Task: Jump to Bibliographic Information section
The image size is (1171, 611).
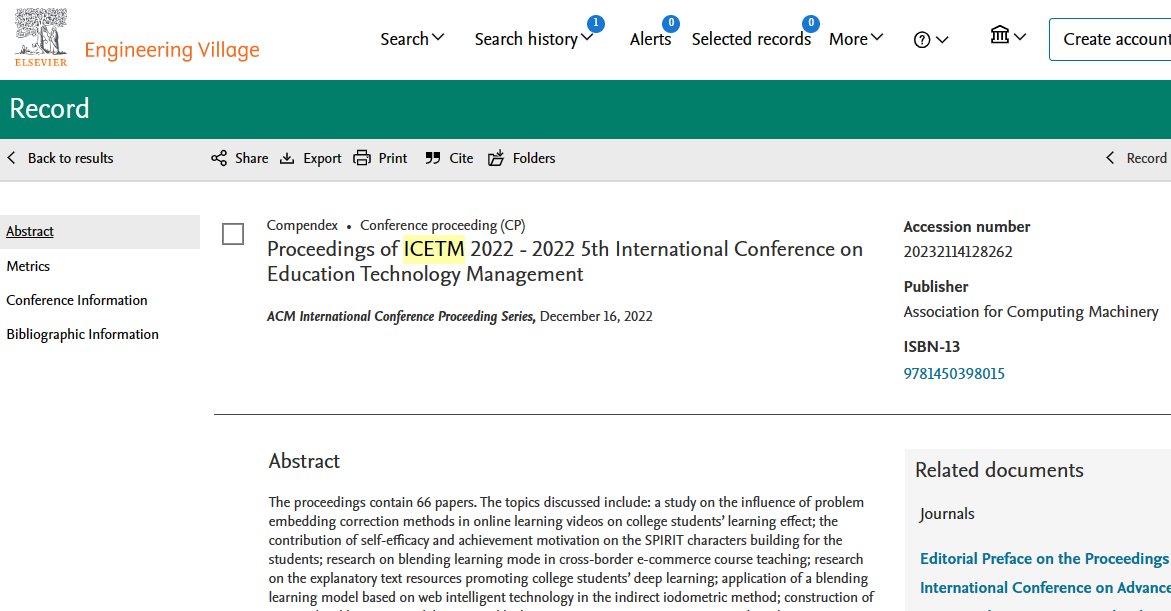Action: coord(83,335)
